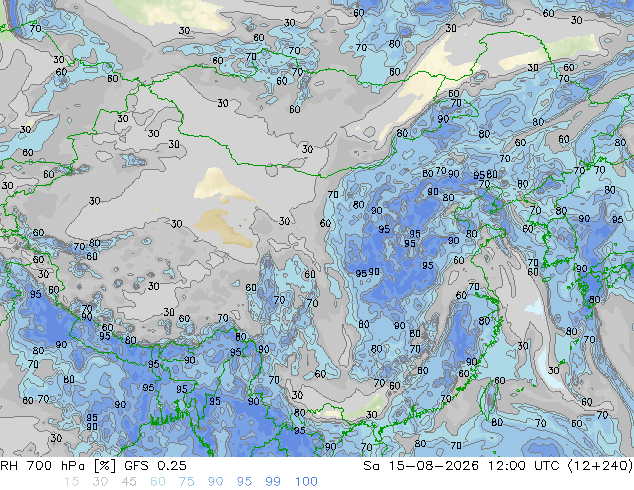Select the 99 value in the colour legend
Image resolution: width=634 pixels, height=490 pixels.
pyautogui.click(x=273, y=482)
